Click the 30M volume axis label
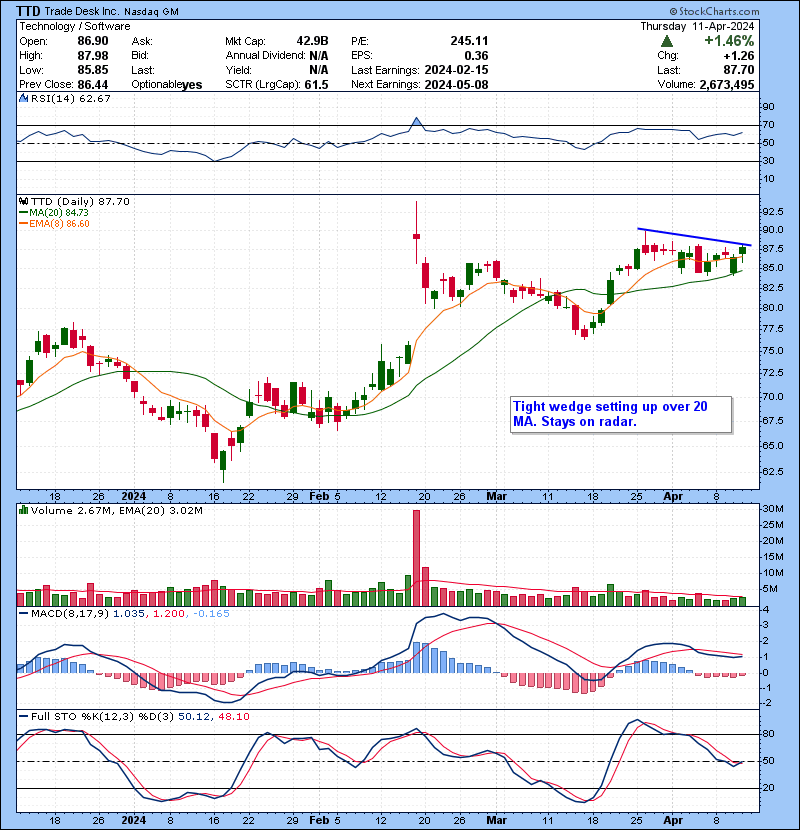Screen dimensions: 800x830 coord(772,509)
